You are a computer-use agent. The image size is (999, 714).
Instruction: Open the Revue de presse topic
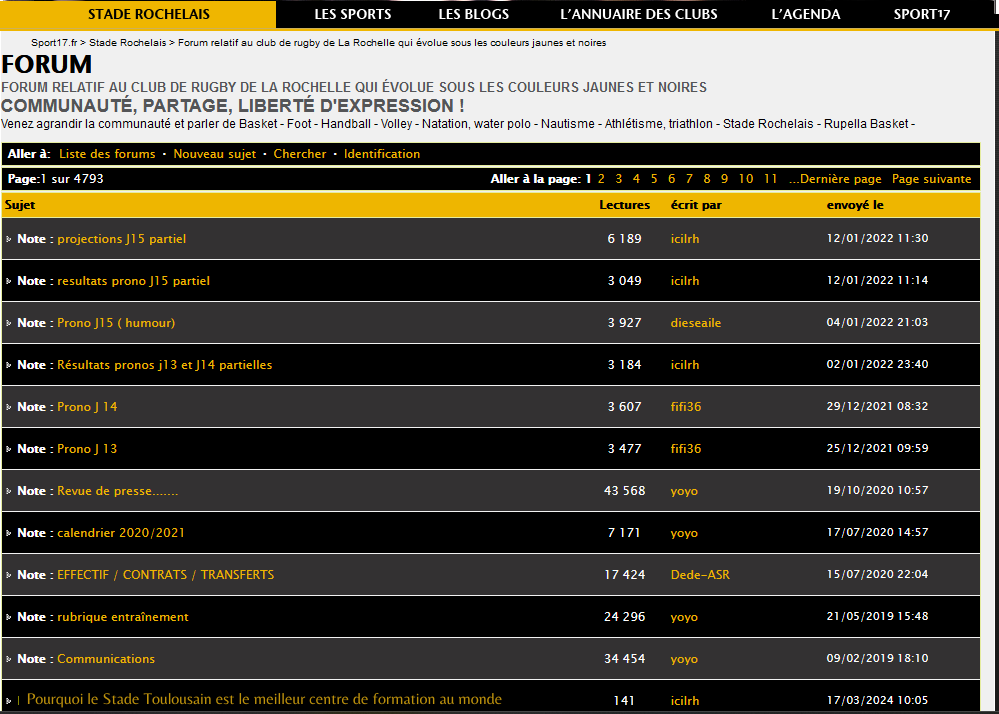click(x=118, y=491)
